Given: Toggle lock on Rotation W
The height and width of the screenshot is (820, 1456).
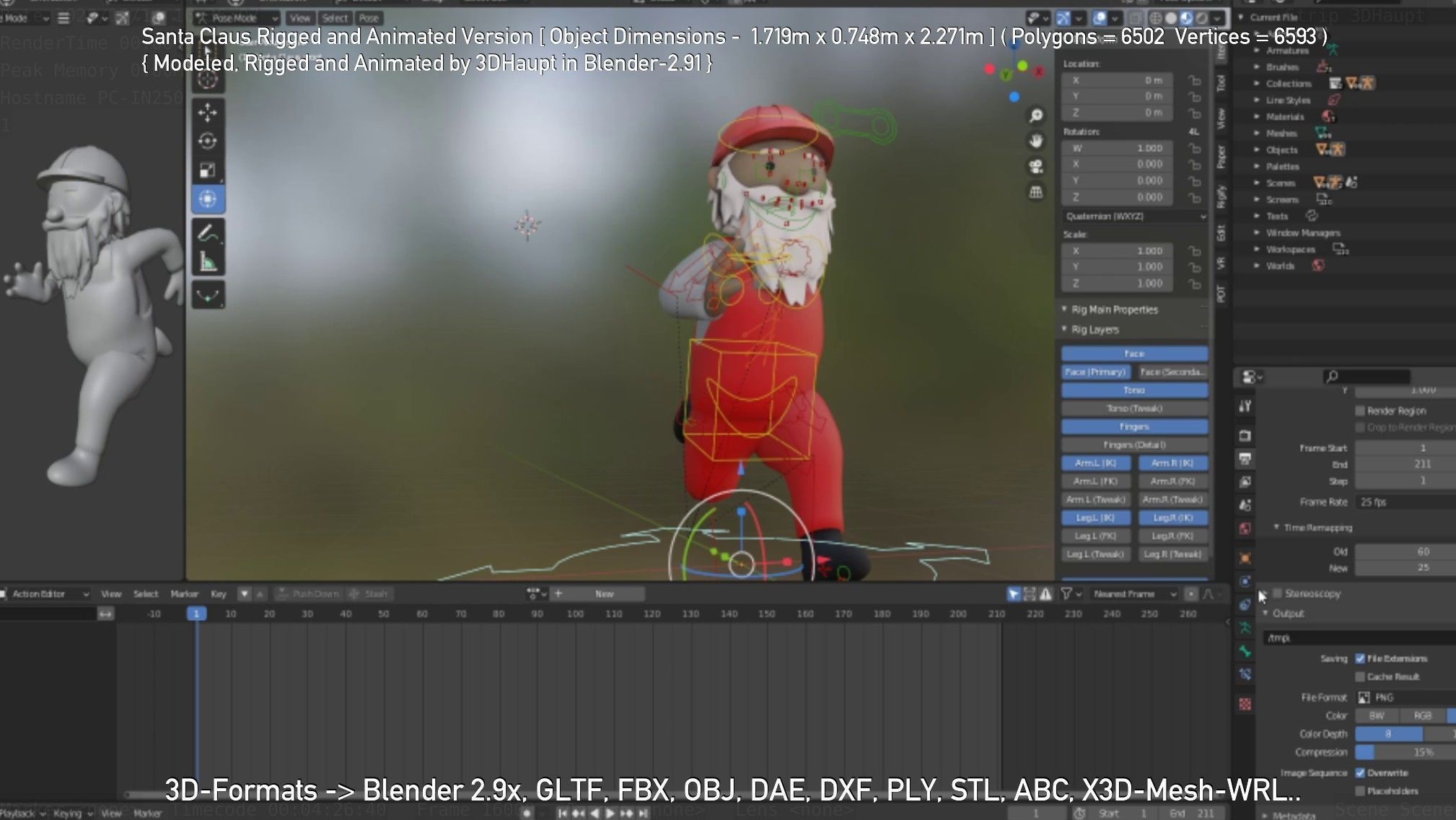Looking at the screenshot, I should [1195, 148].
